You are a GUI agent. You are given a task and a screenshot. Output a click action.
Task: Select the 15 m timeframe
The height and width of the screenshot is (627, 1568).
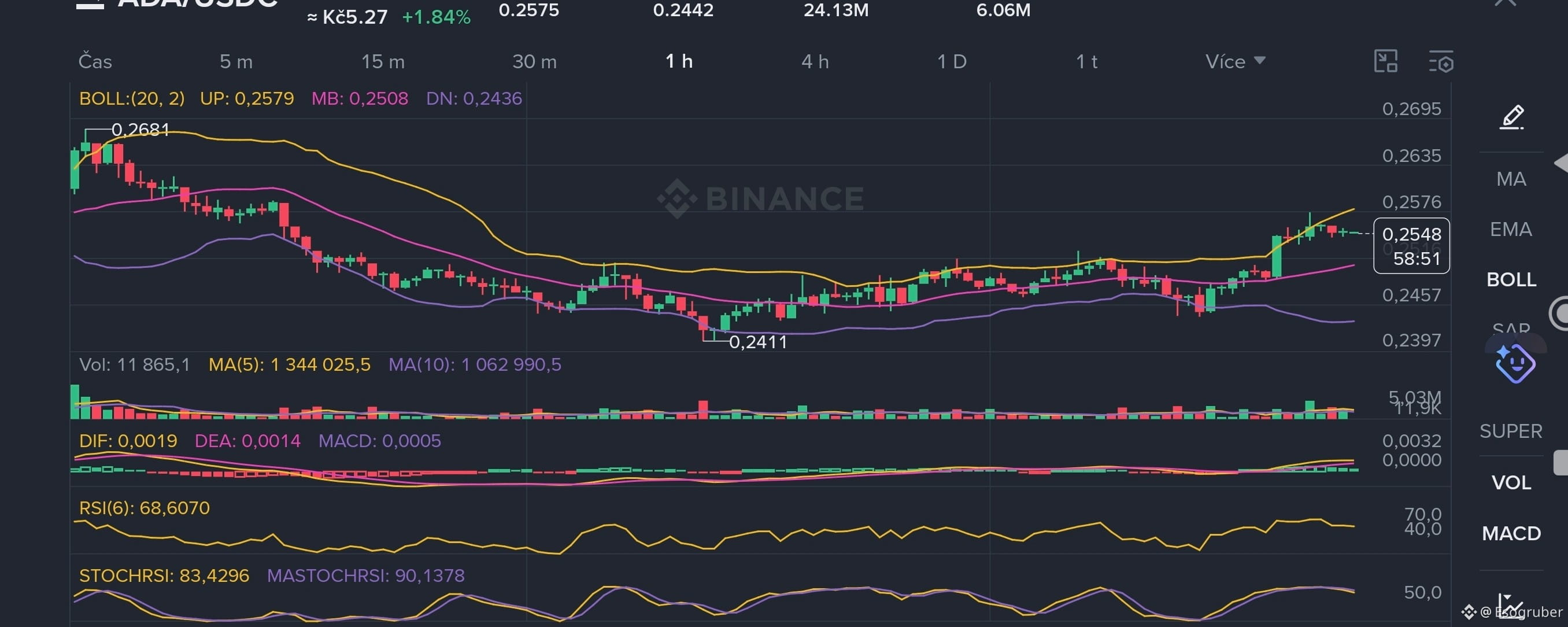pyautogui.click(x=382, y=61)
